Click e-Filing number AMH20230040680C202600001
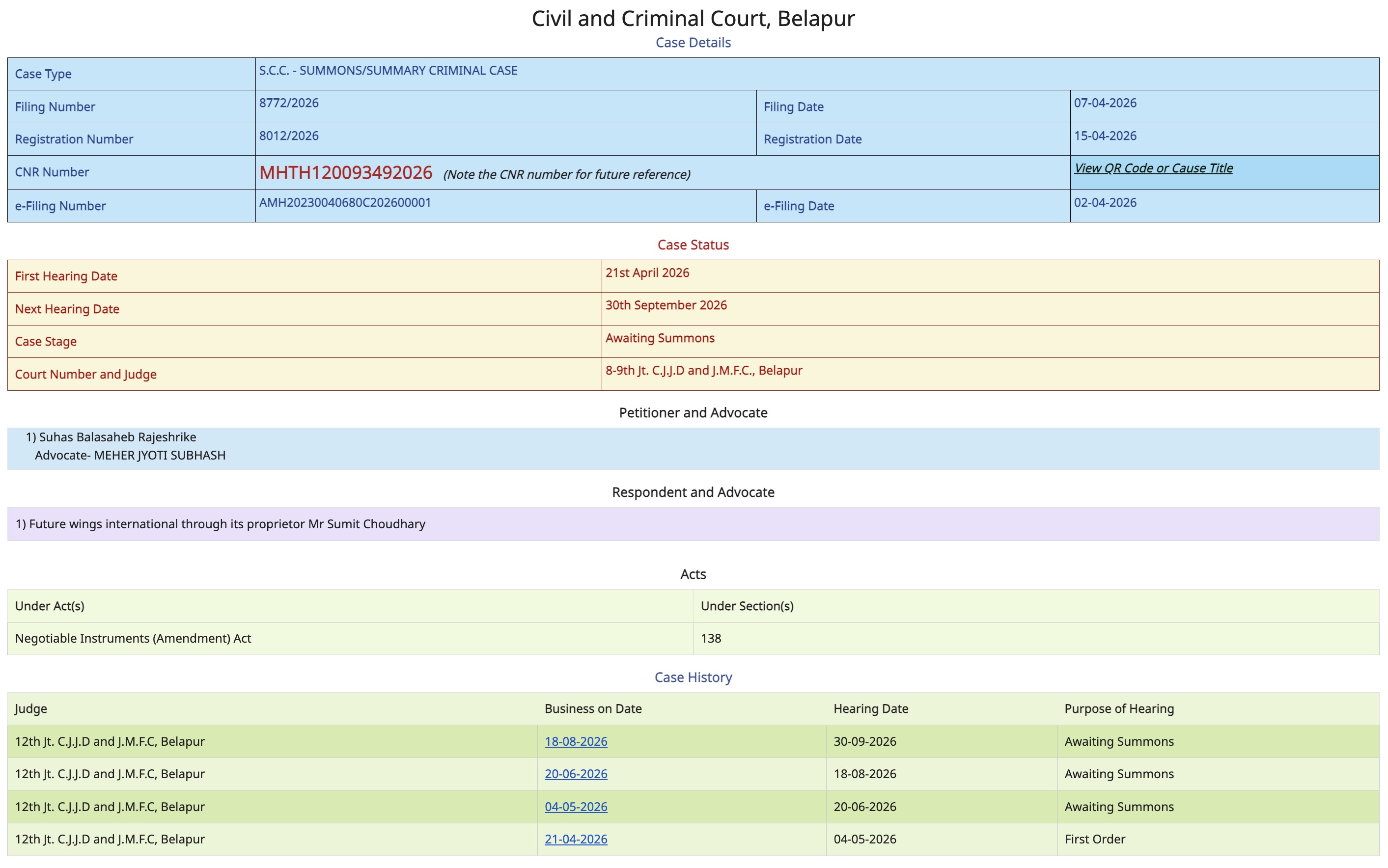 click(345, 202)
